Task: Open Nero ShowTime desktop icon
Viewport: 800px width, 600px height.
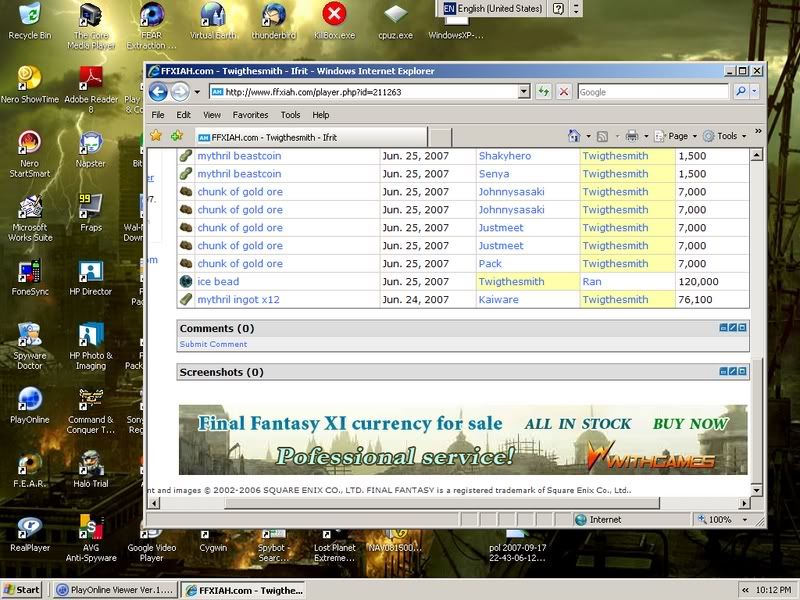Action: (x=30, y=85)
